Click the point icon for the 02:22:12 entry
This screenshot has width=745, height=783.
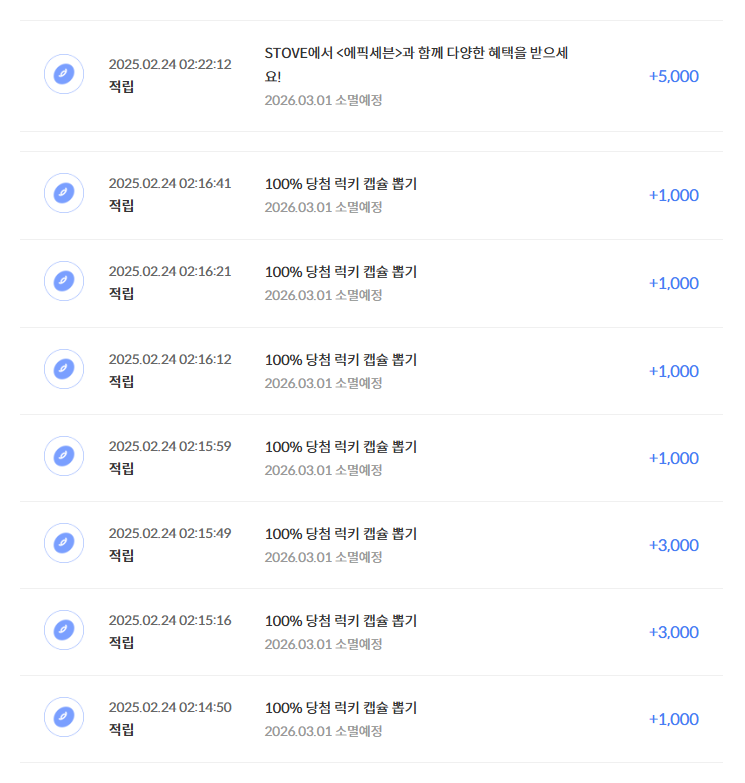64,75
